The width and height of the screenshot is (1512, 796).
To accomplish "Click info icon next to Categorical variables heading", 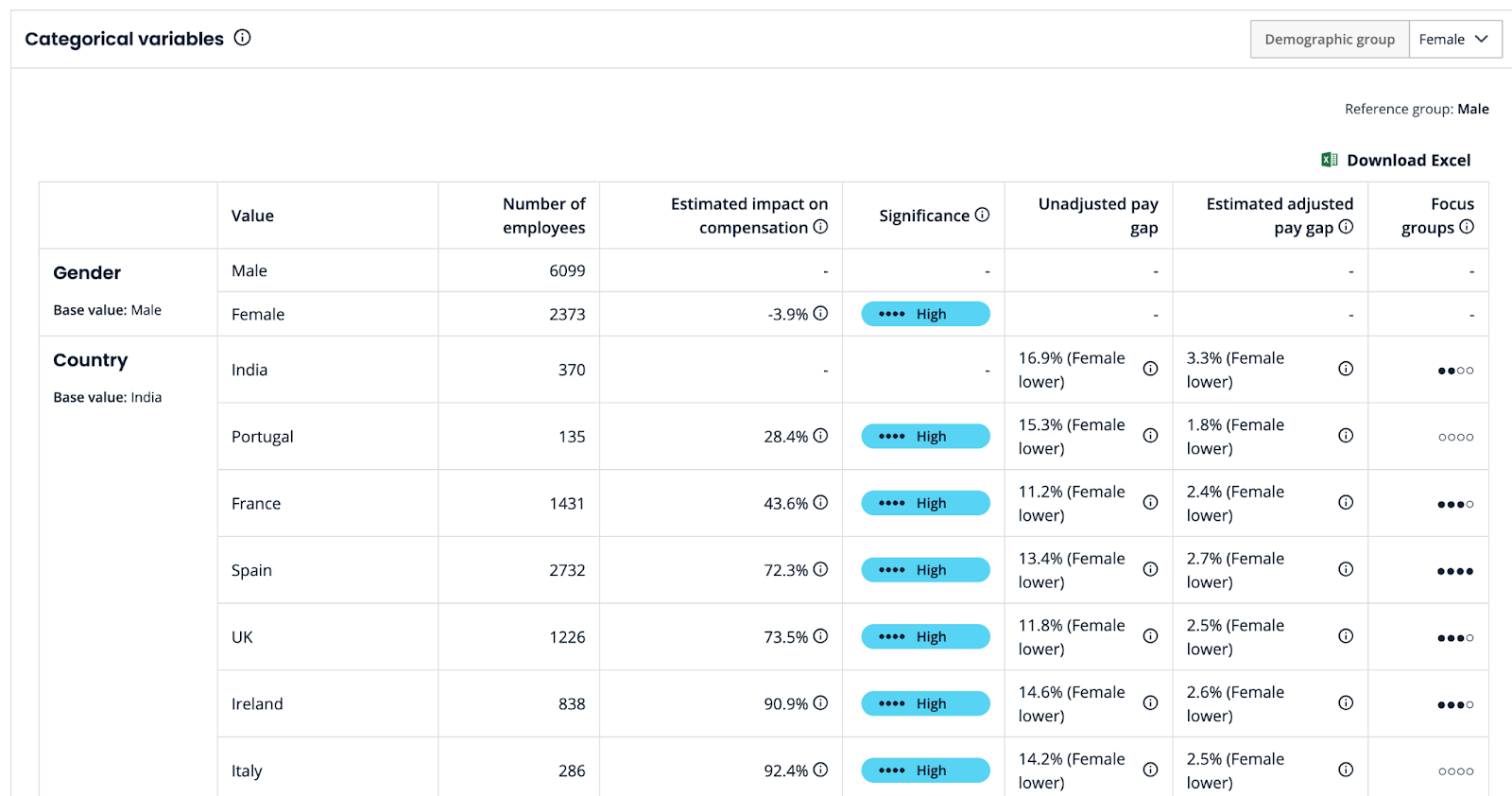I will point(242,38).
